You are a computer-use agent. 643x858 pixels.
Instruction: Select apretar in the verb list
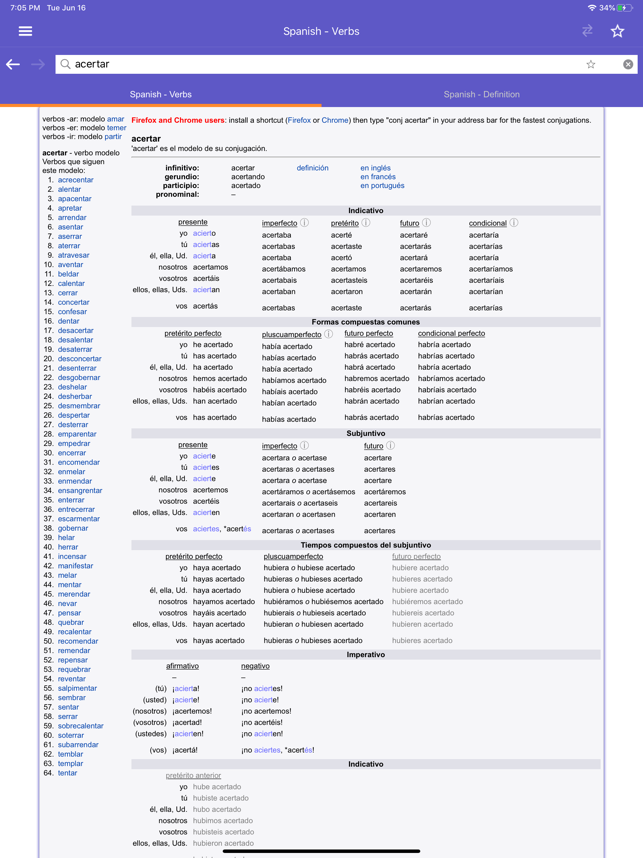click(70, 208)
